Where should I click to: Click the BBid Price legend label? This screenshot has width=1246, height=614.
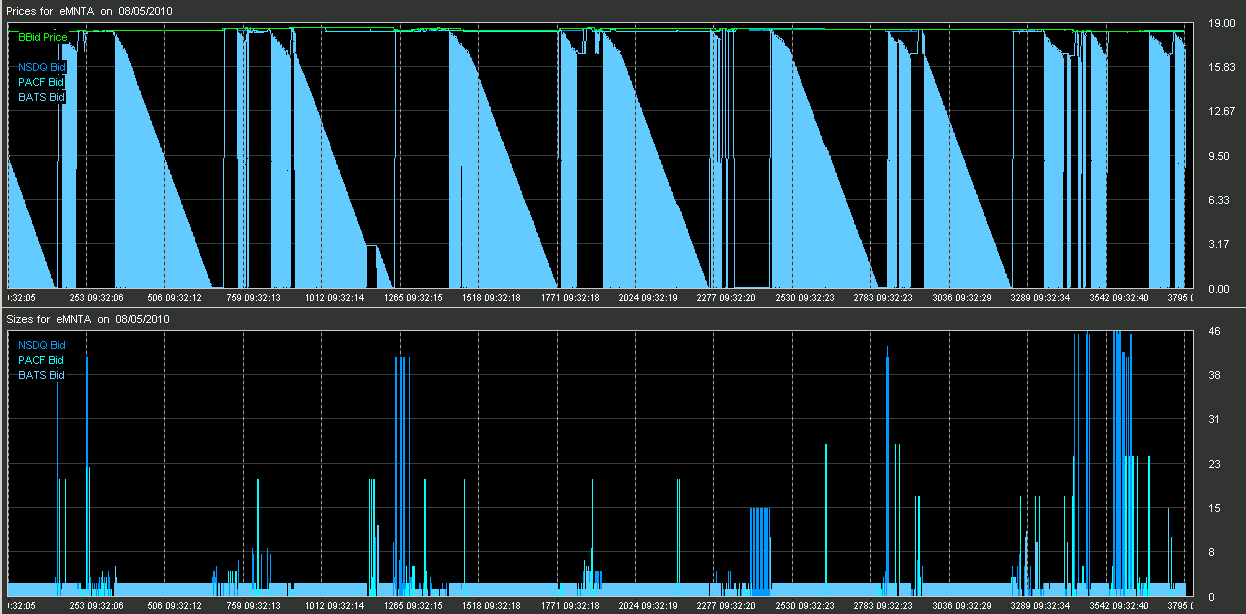click(x=43, y=37)
